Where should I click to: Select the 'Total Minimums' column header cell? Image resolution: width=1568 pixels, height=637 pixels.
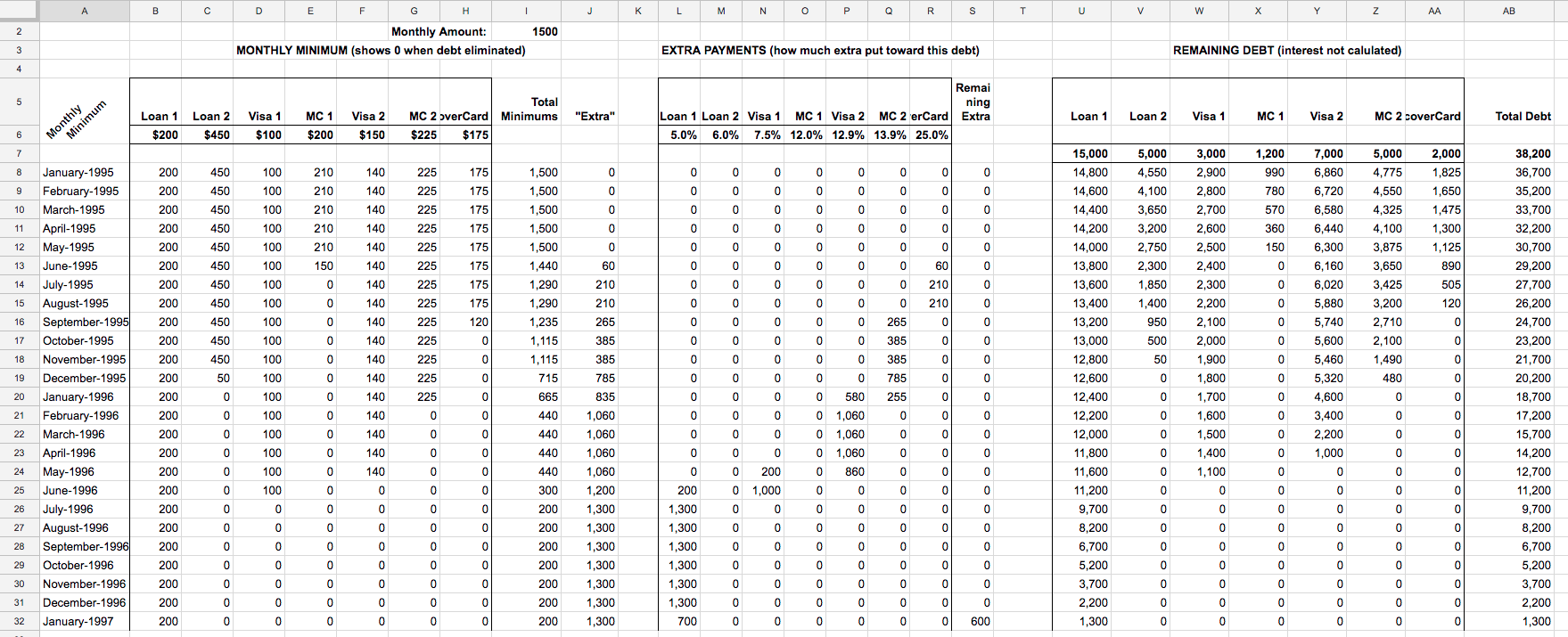tap(526, 102)
